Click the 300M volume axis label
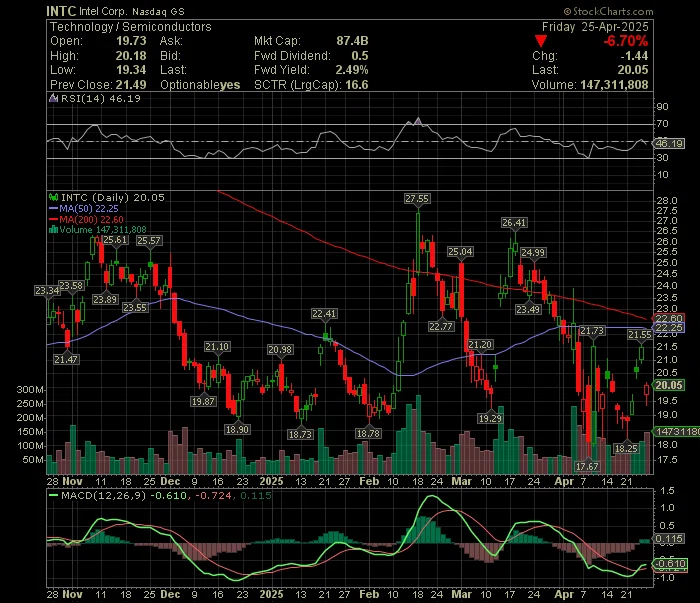The image size is (700, 603). 30,390
